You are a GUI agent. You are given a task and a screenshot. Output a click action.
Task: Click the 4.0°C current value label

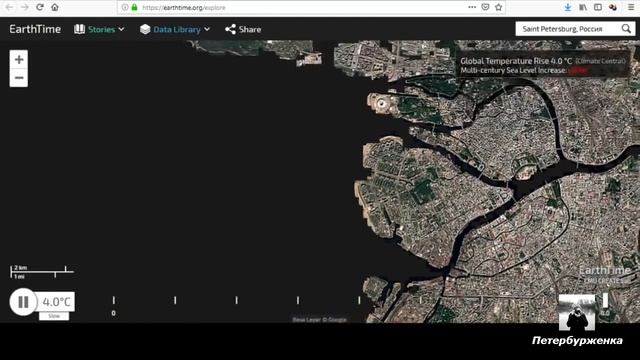point(56,302)
